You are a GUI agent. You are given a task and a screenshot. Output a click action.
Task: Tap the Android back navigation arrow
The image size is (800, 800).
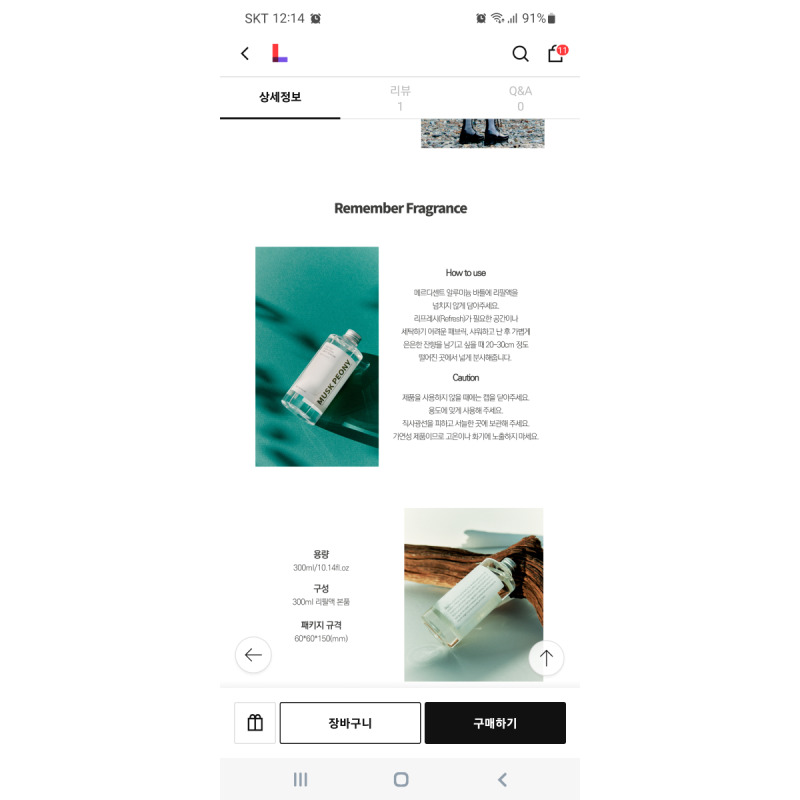(x=502, y=779)
